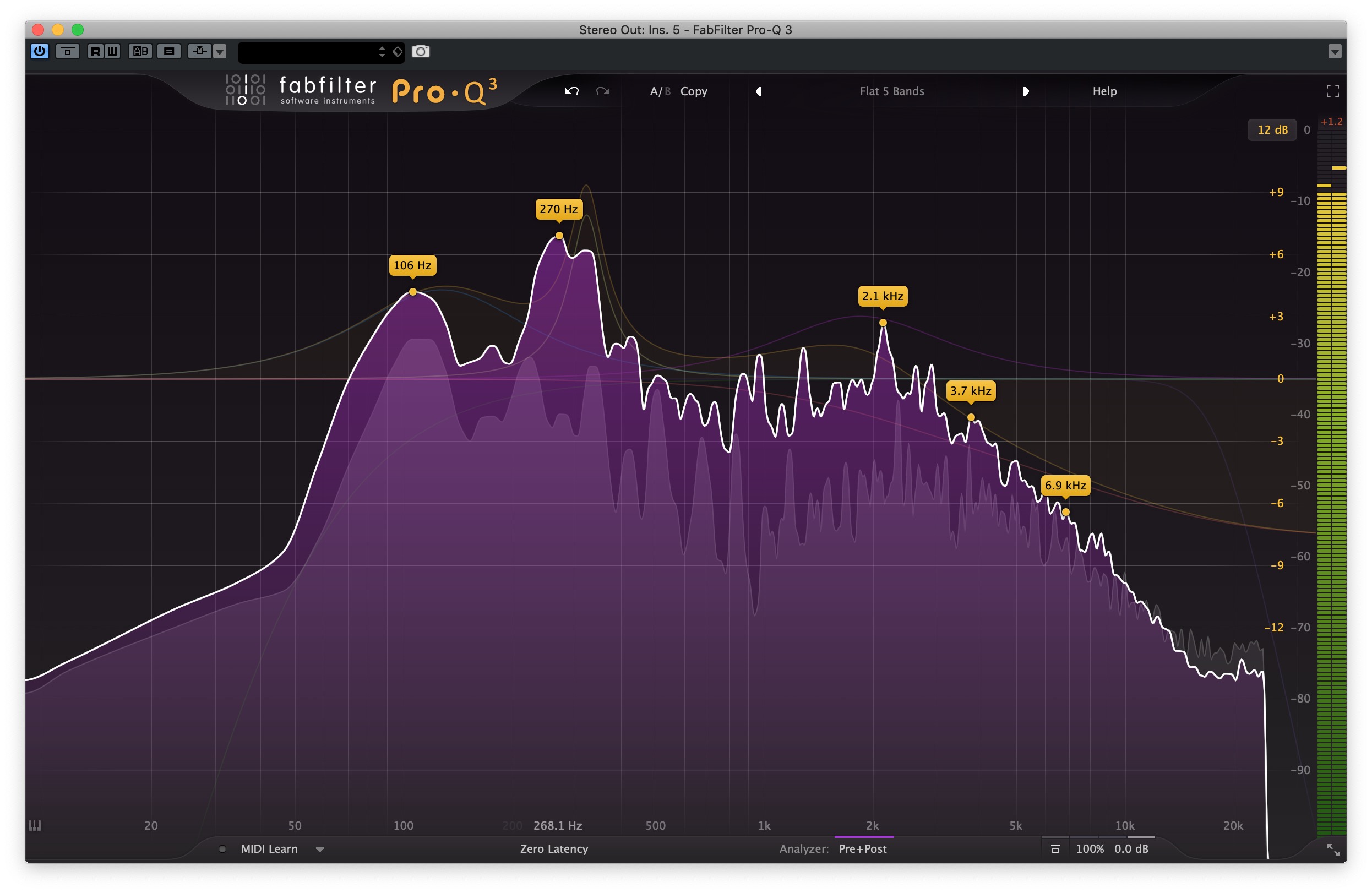The width and height of the screenshot is (1372, 893).
Task: Toggle the plugin power button
Action: pos(39,52)
